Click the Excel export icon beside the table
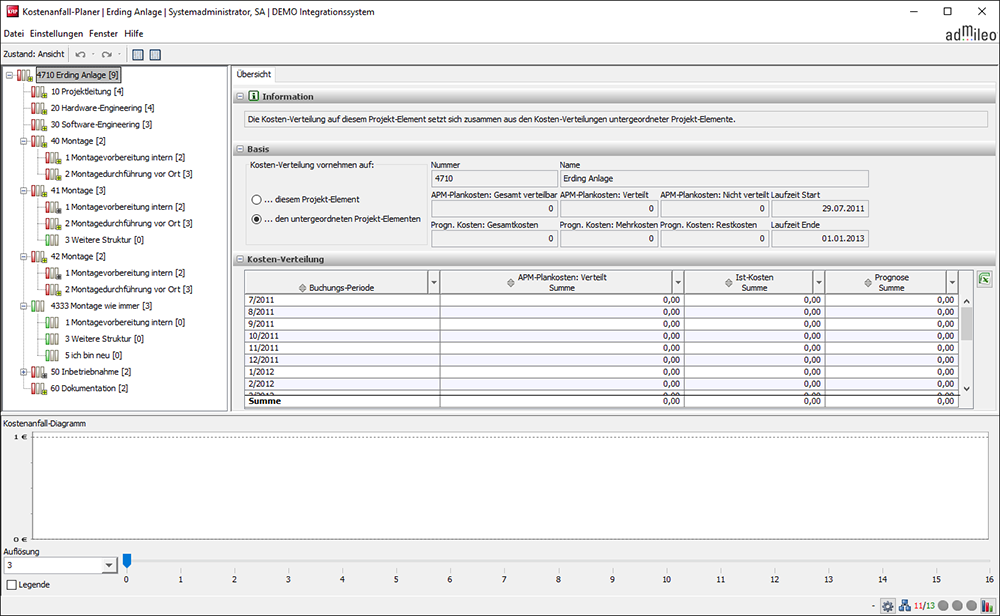 point(985,279)
